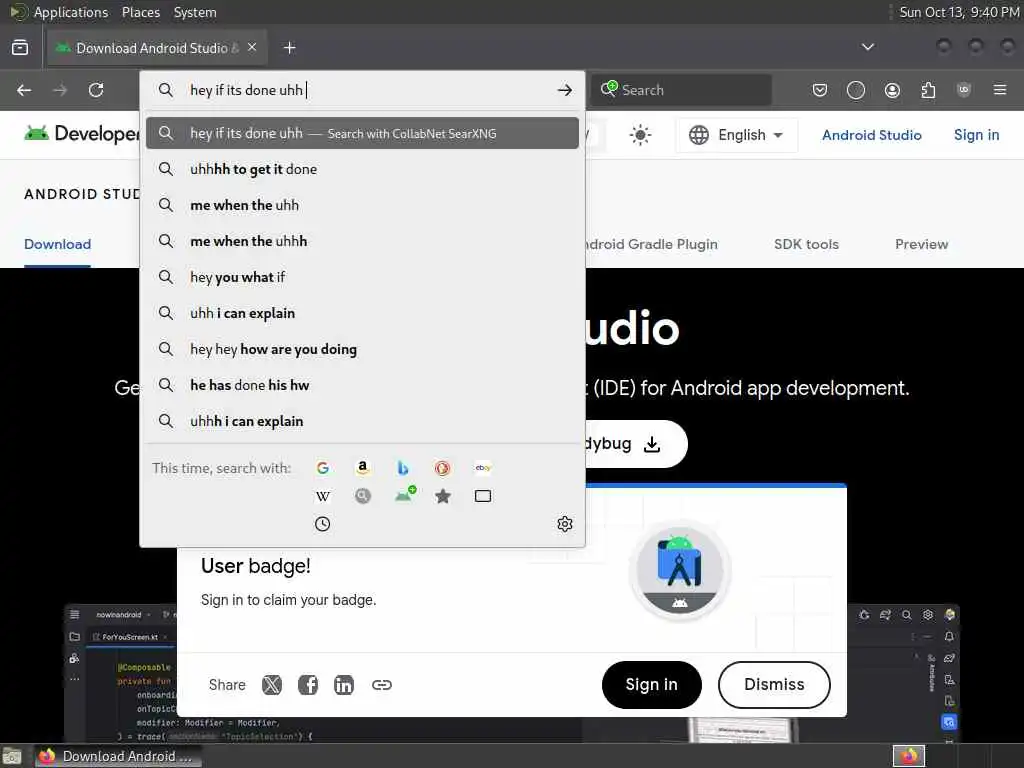Search in history clock icon
Screen dimensions: 1024x768
(x=323, y=524)
